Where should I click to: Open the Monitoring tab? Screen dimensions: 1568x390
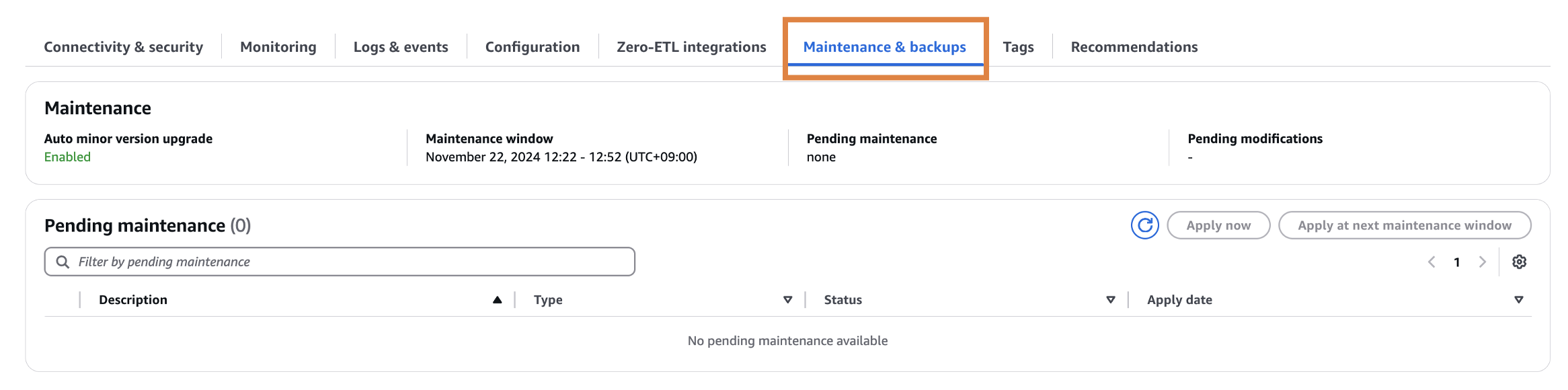coord(278,47)
